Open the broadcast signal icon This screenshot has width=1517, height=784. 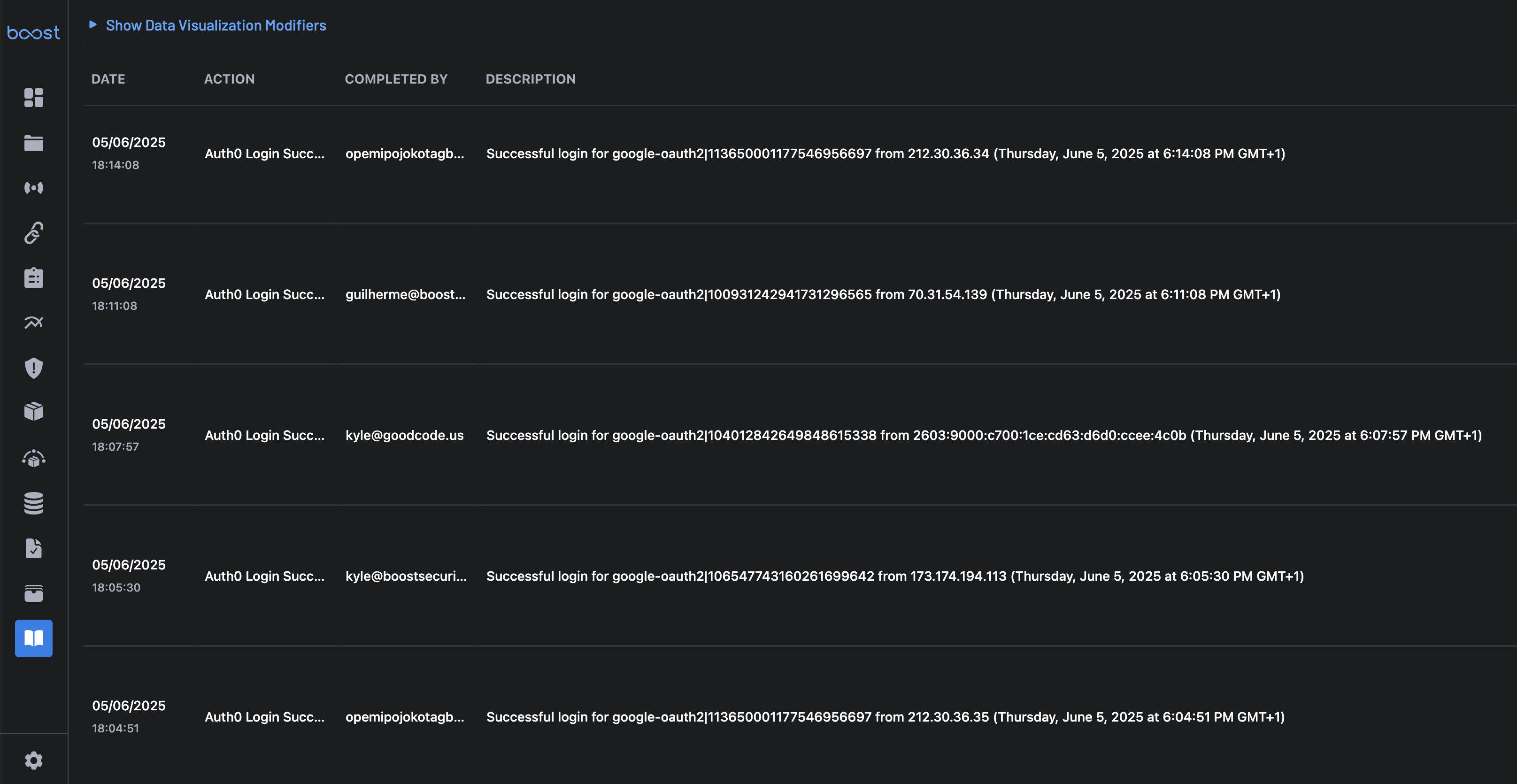33,188
